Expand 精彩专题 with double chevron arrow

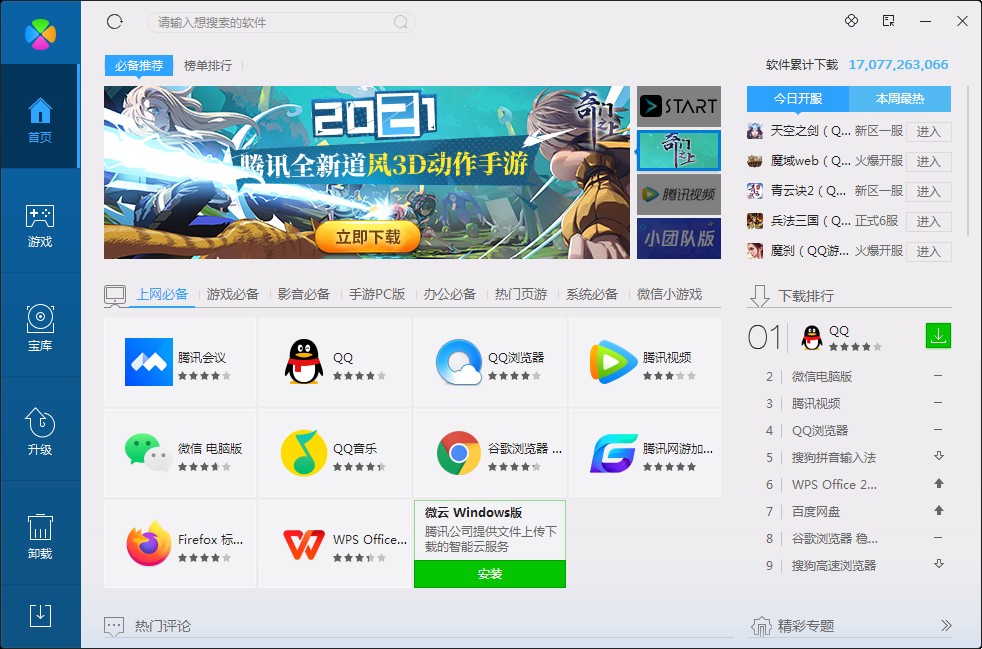pyautogui.click(x=946, y=626)
